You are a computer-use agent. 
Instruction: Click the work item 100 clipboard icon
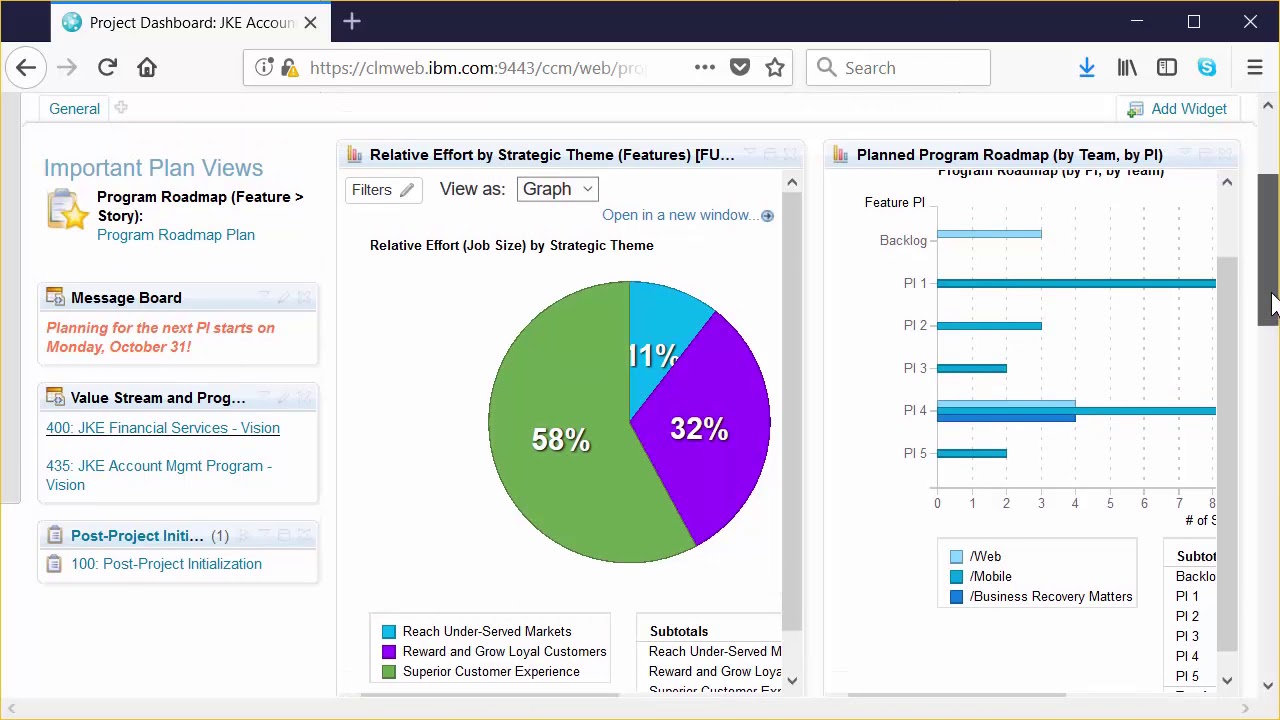[54, 564]
